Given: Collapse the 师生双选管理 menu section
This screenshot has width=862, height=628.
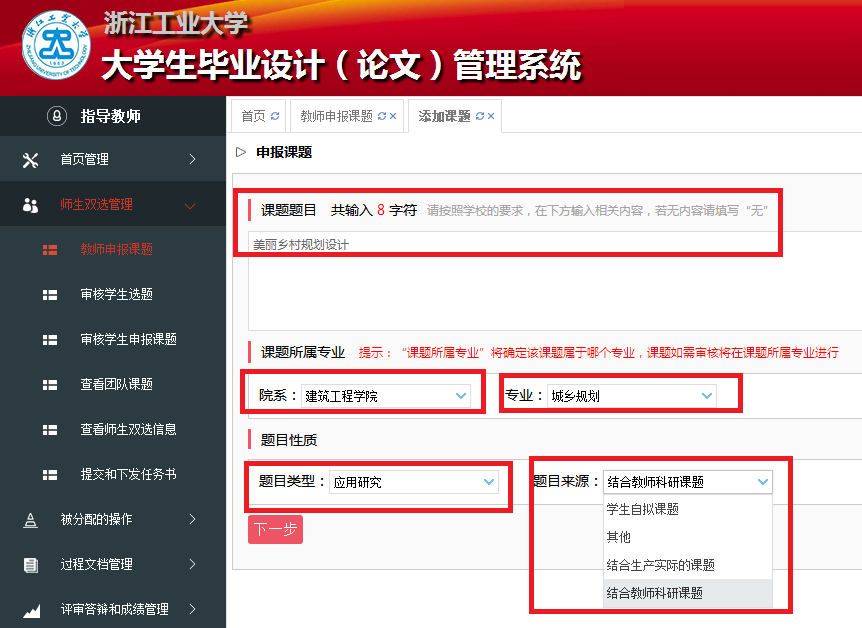Looking at the screenshot, I should (x=112, y=204).
